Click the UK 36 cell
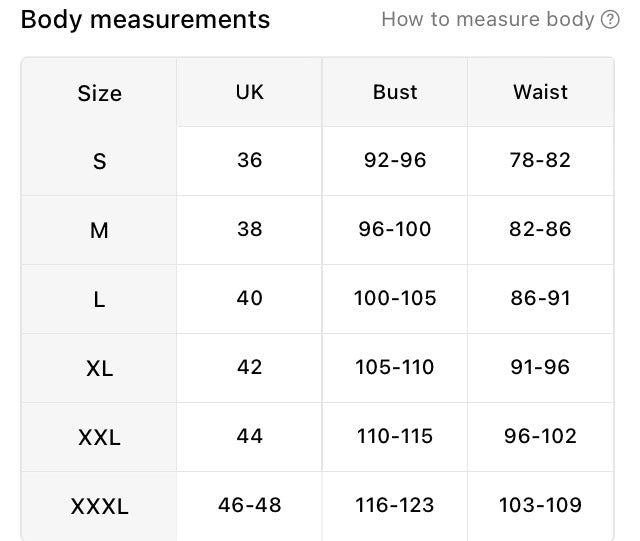This screenshot has height=541, width=640. tap(249, 160)
